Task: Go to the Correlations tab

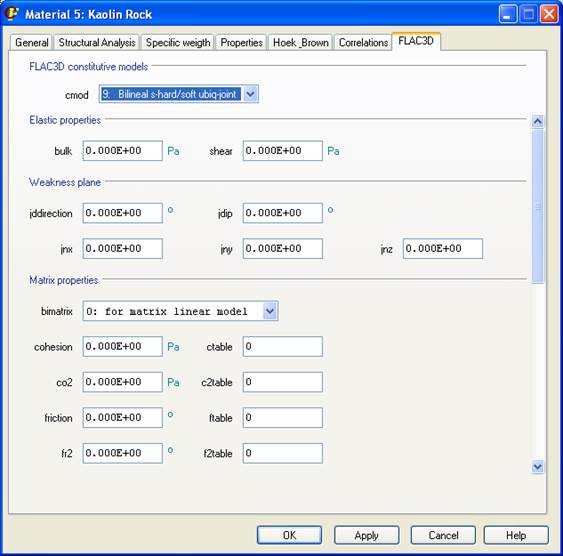Action: click(x=363, y=42)
